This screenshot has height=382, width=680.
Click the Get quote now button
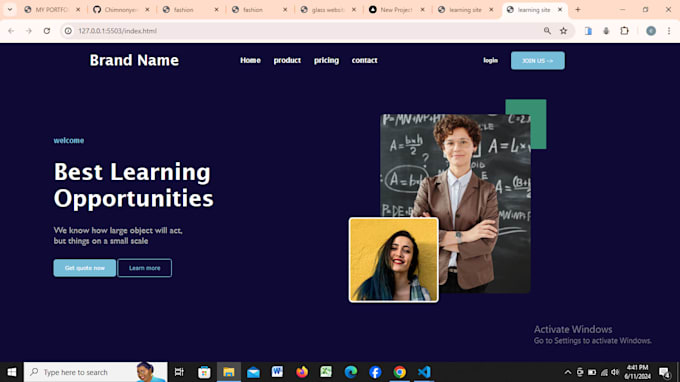(x=85, y=268)
